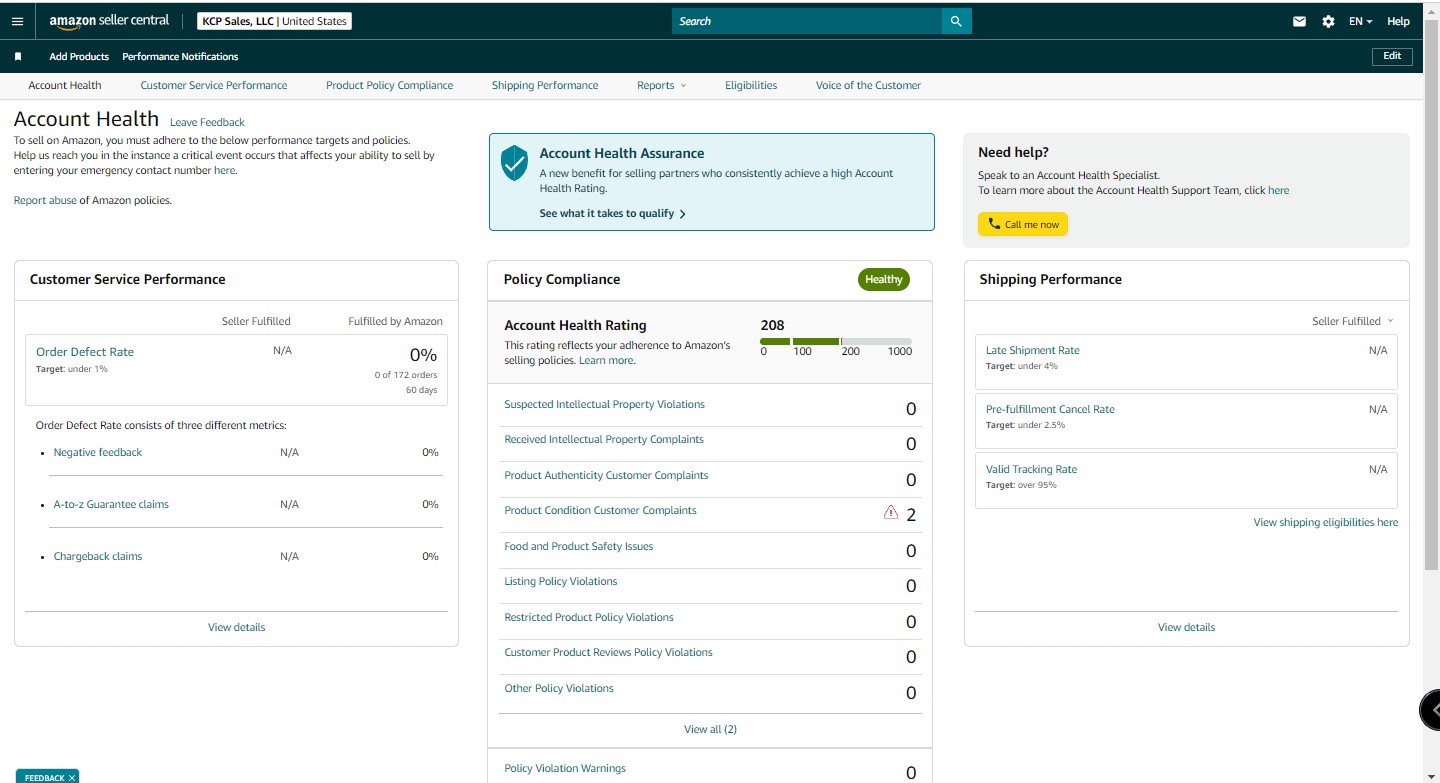Open the Chargeback claims link
The height and width of the screenshot is (783, 1440).
tap(98, 557)
